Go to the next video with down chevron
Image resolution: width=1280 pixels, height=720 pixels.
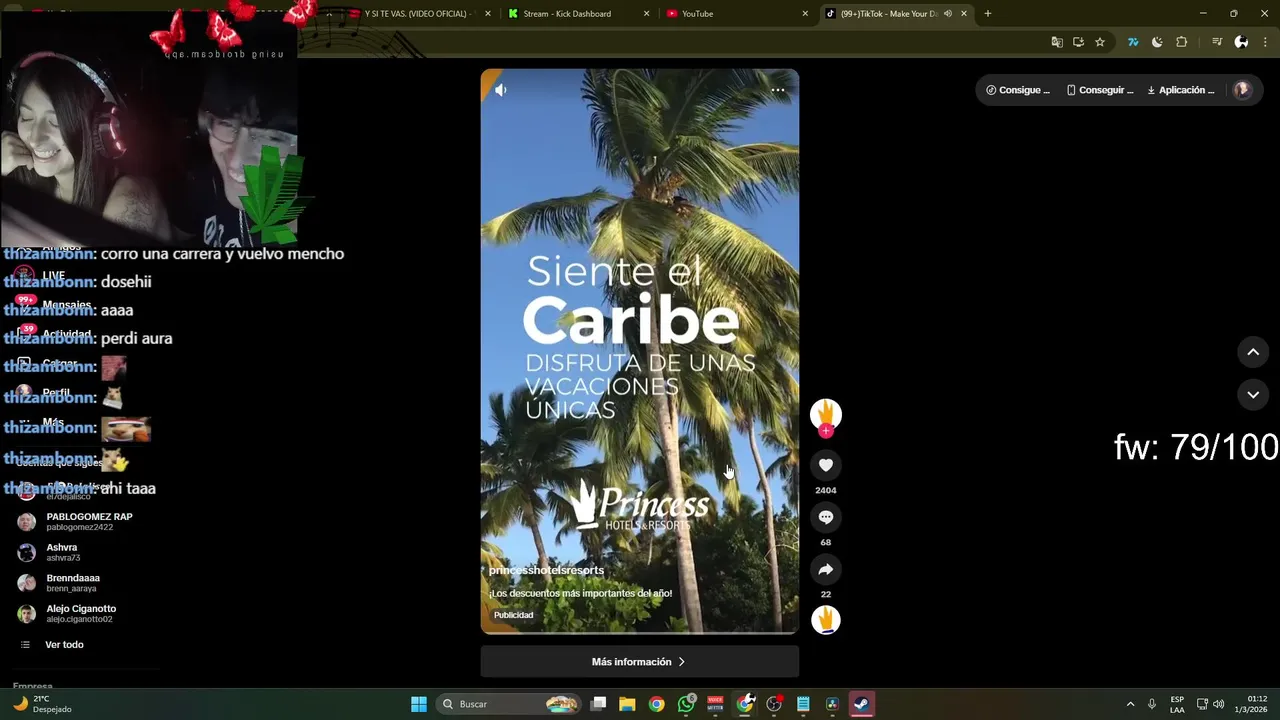(x=1253, y=395)
